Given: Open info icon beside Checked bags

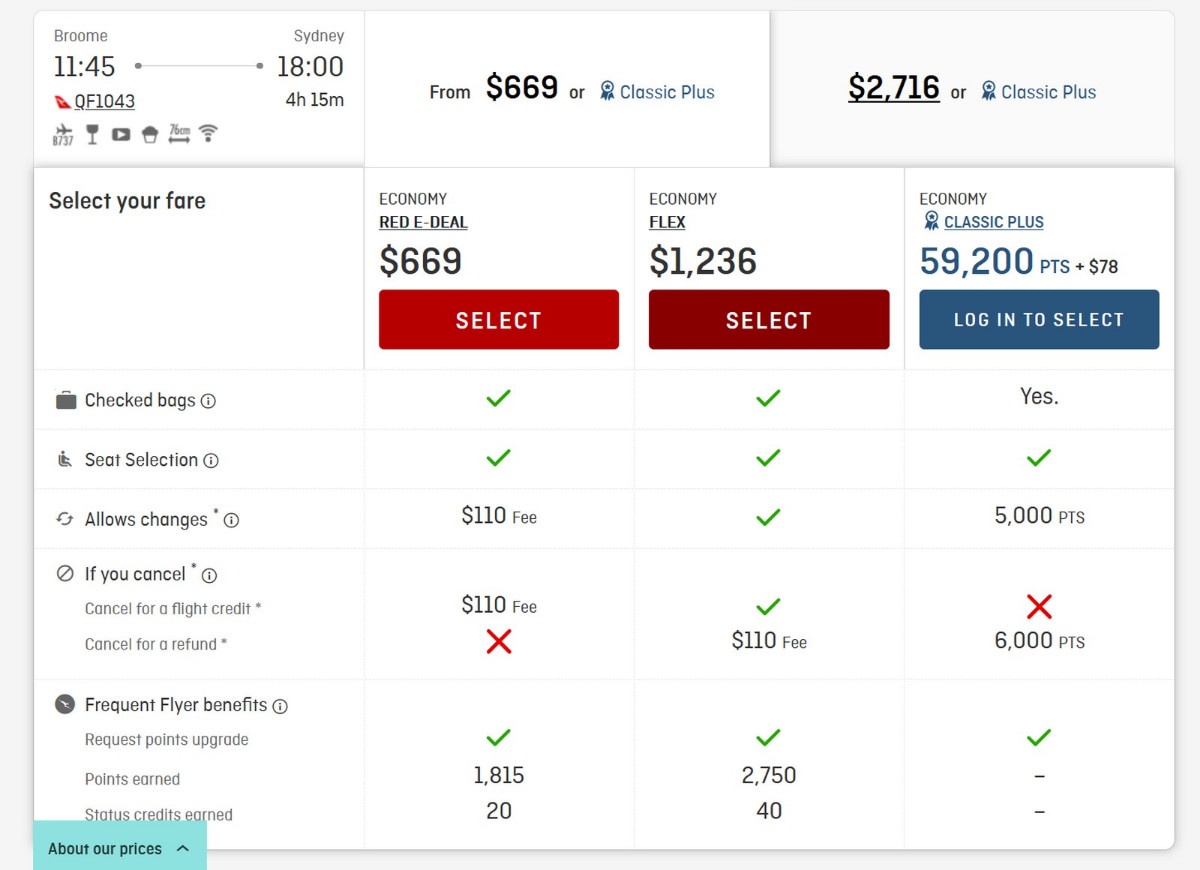Looking at the screenshot, I should pyautogui.click(x=208, y=401).
